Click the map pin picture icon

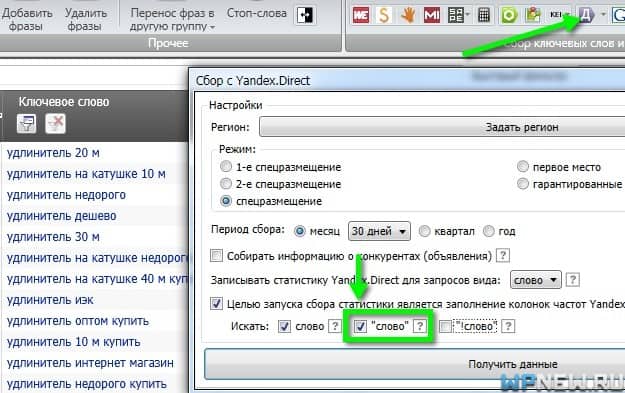tap(533, 15)
